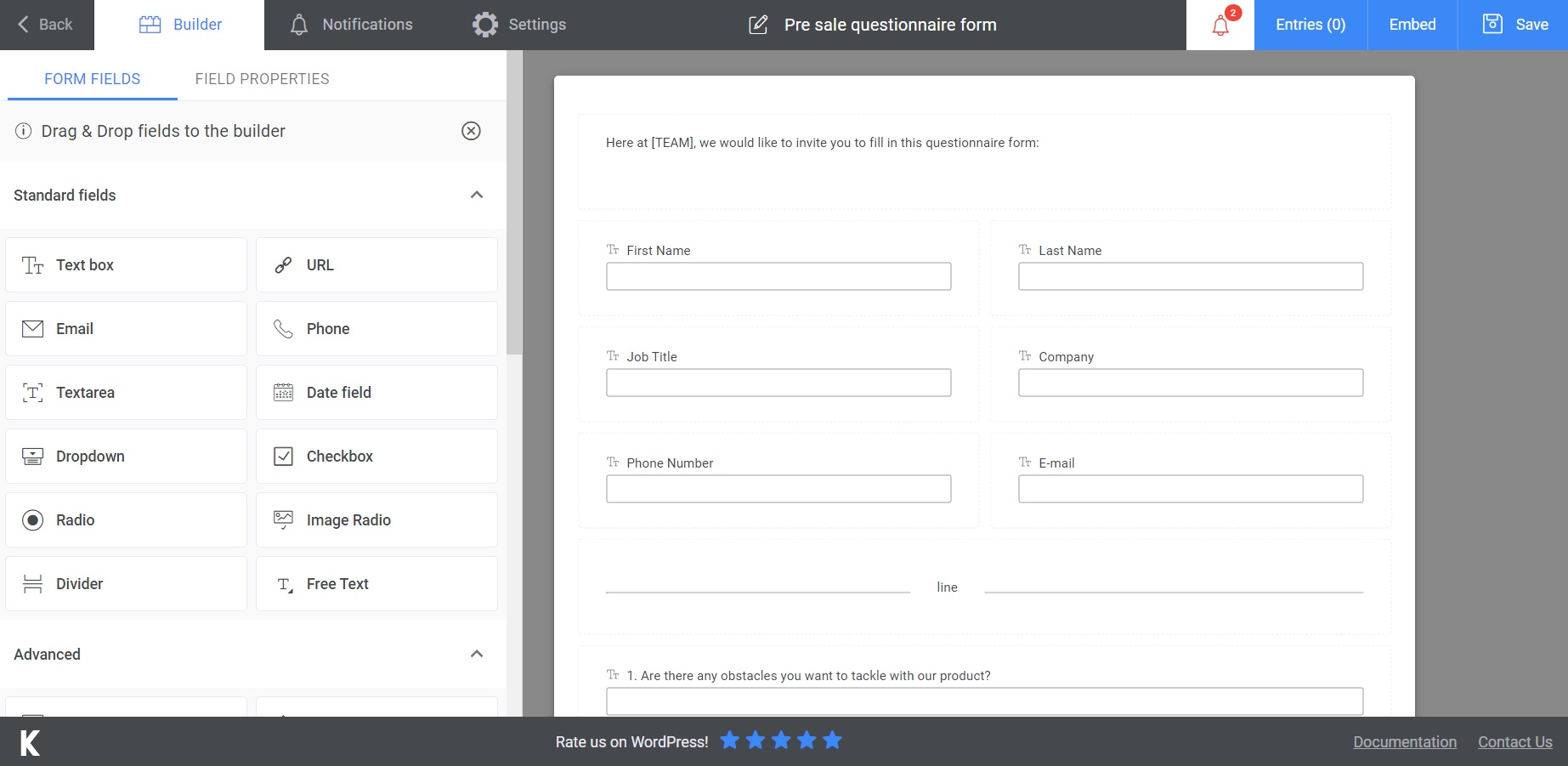This screenshot has height=766, width=1568.
Task: Select the Phone field icon
Action: click(282, 328)
